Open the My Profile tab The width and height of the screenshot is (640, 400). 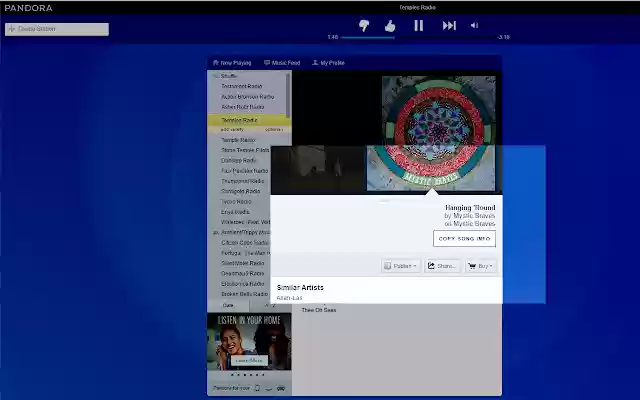[x=329, y=63]
